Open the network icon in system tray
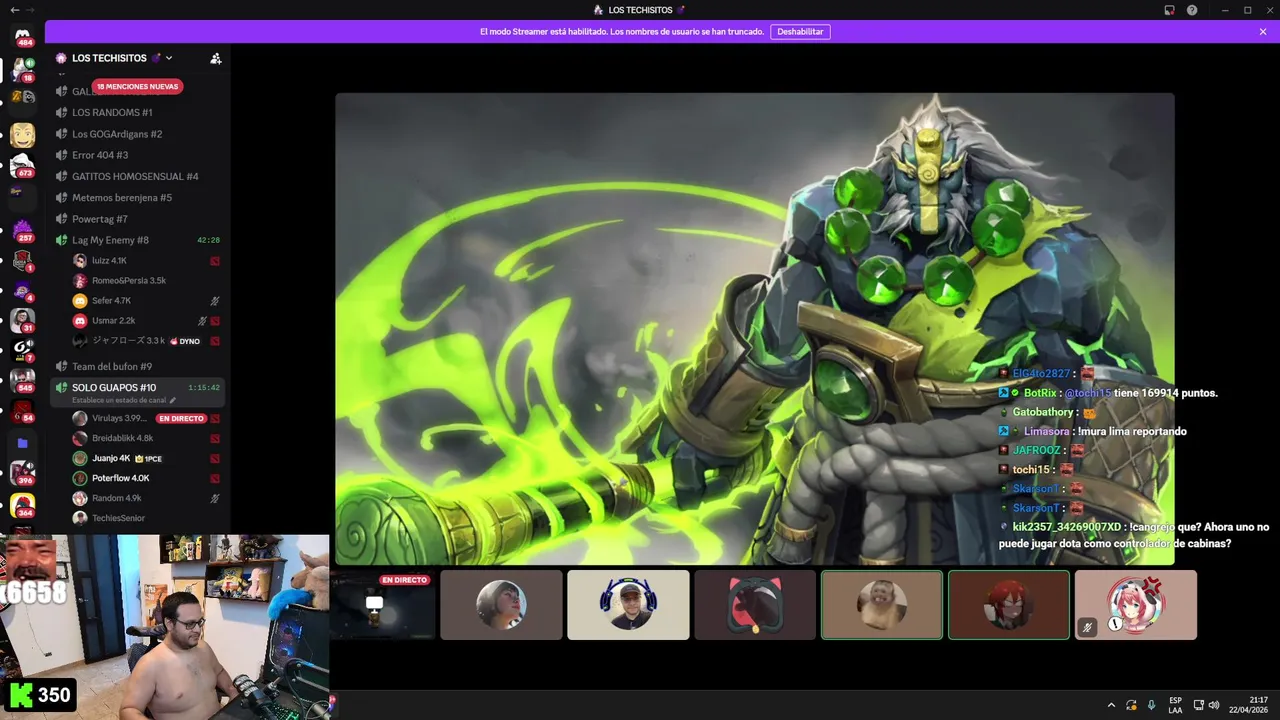 [1199, 705]
